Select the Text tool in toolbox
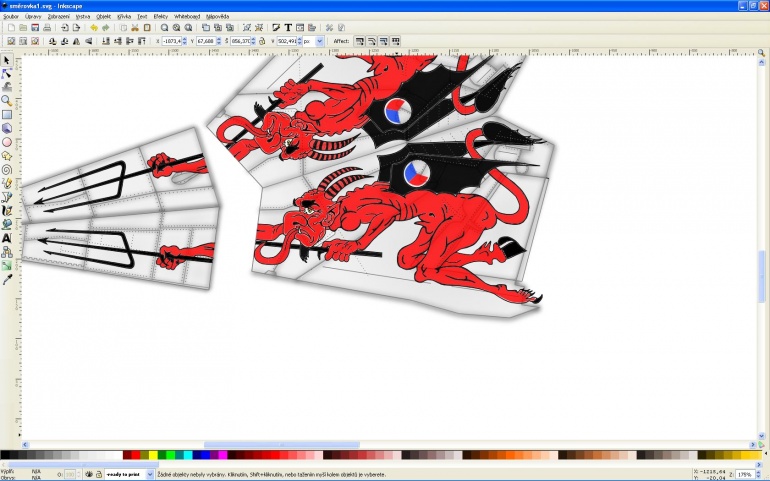The image size is (770, 481). click(6, 238)
